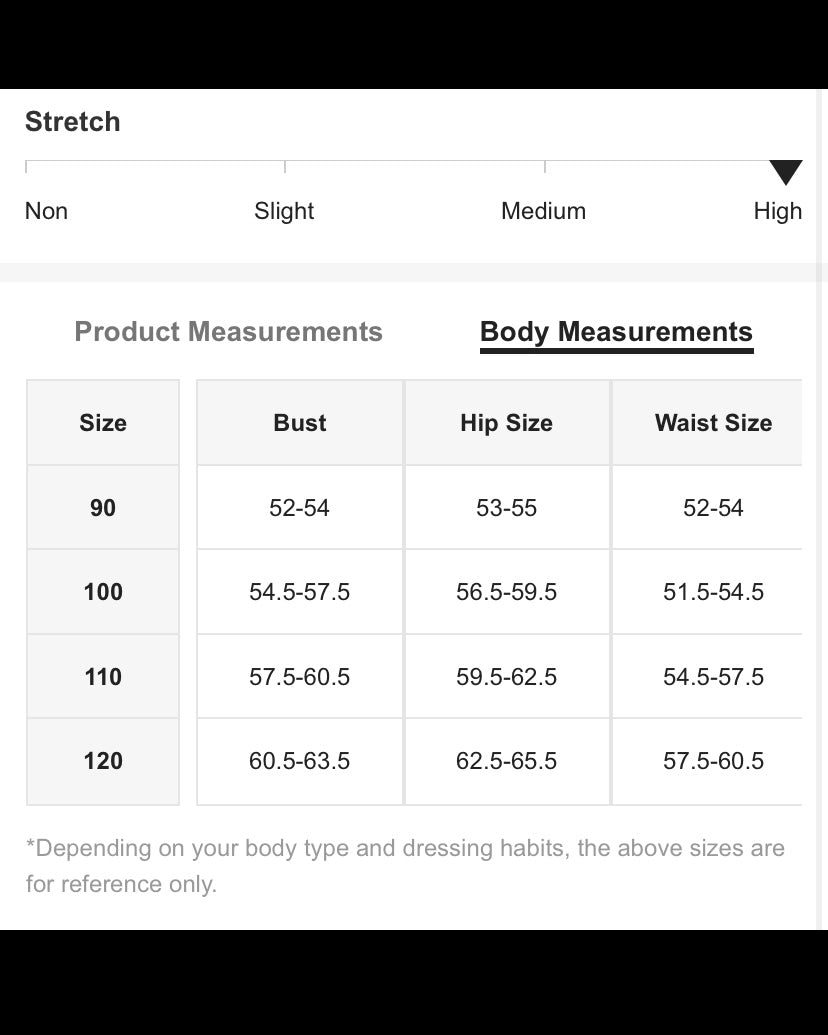The image size is (828, 1035).
Task: Select the Medium stretch label
Action: coord(543,211)
